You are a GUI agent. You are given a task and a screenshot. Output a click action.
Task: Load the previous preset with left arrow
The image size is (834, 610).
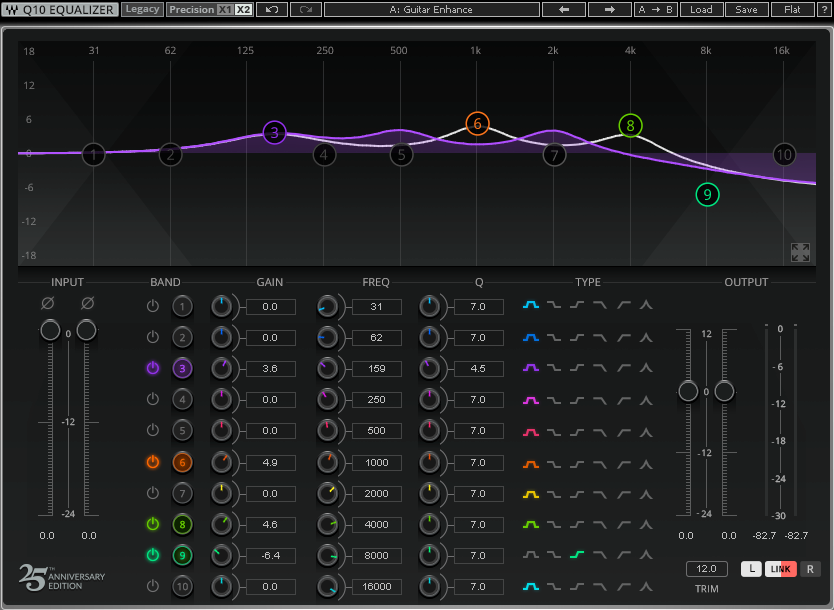point(564,10)
